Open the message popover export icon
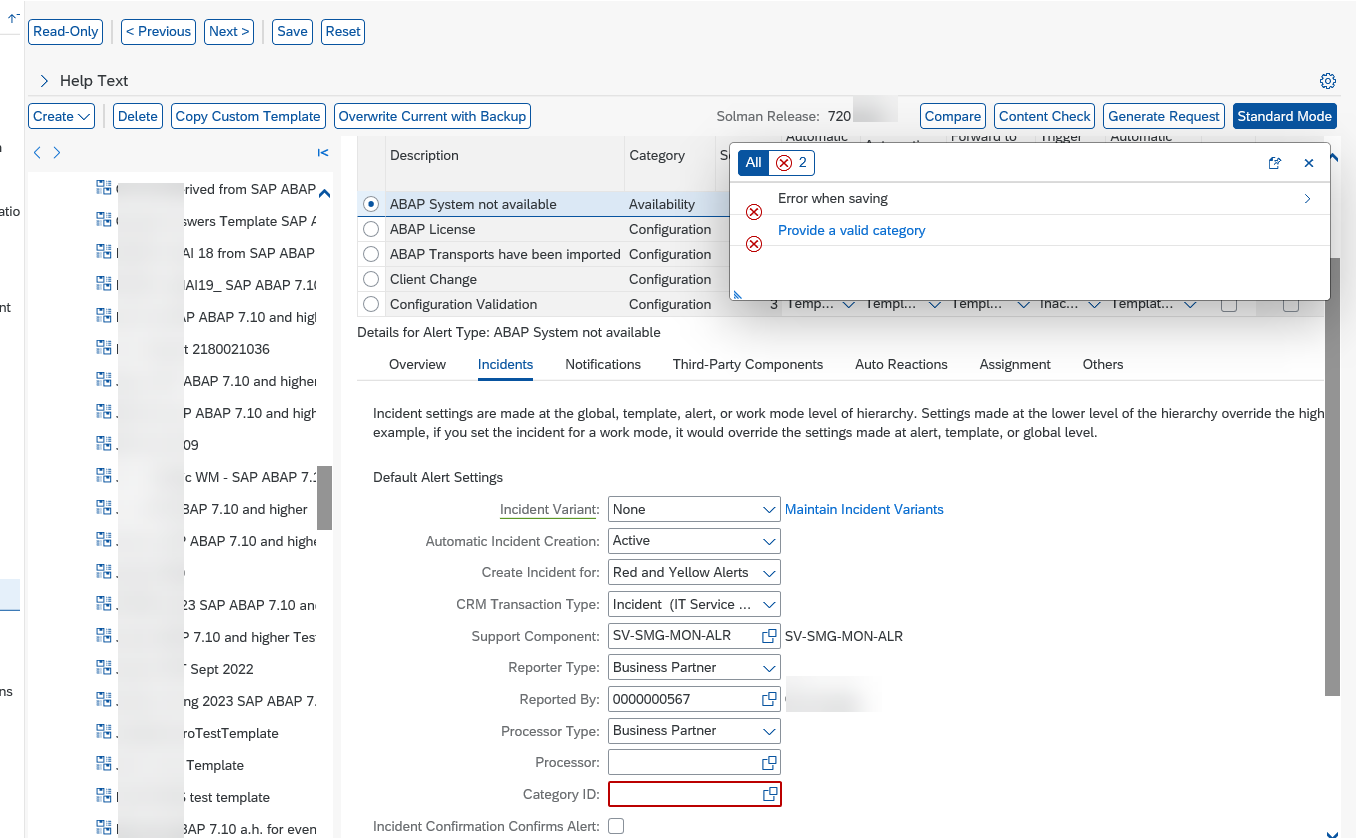1365x839 pixels. [x=1275, y=163]
